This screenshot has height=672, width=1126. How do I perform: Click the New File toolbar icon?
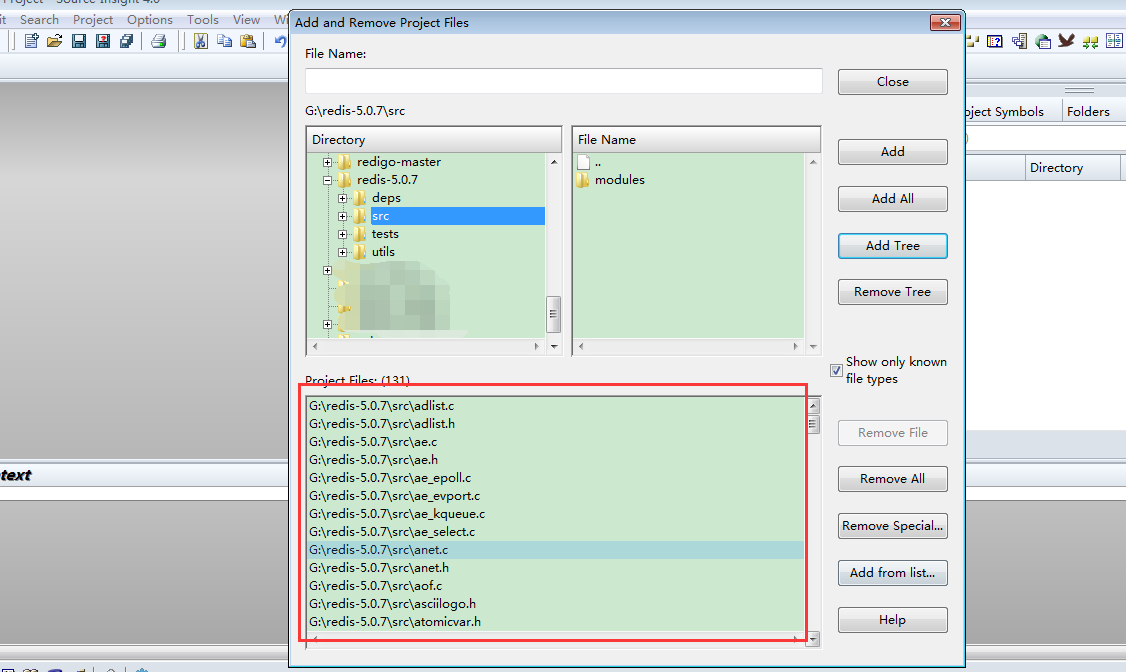[31, 41]
